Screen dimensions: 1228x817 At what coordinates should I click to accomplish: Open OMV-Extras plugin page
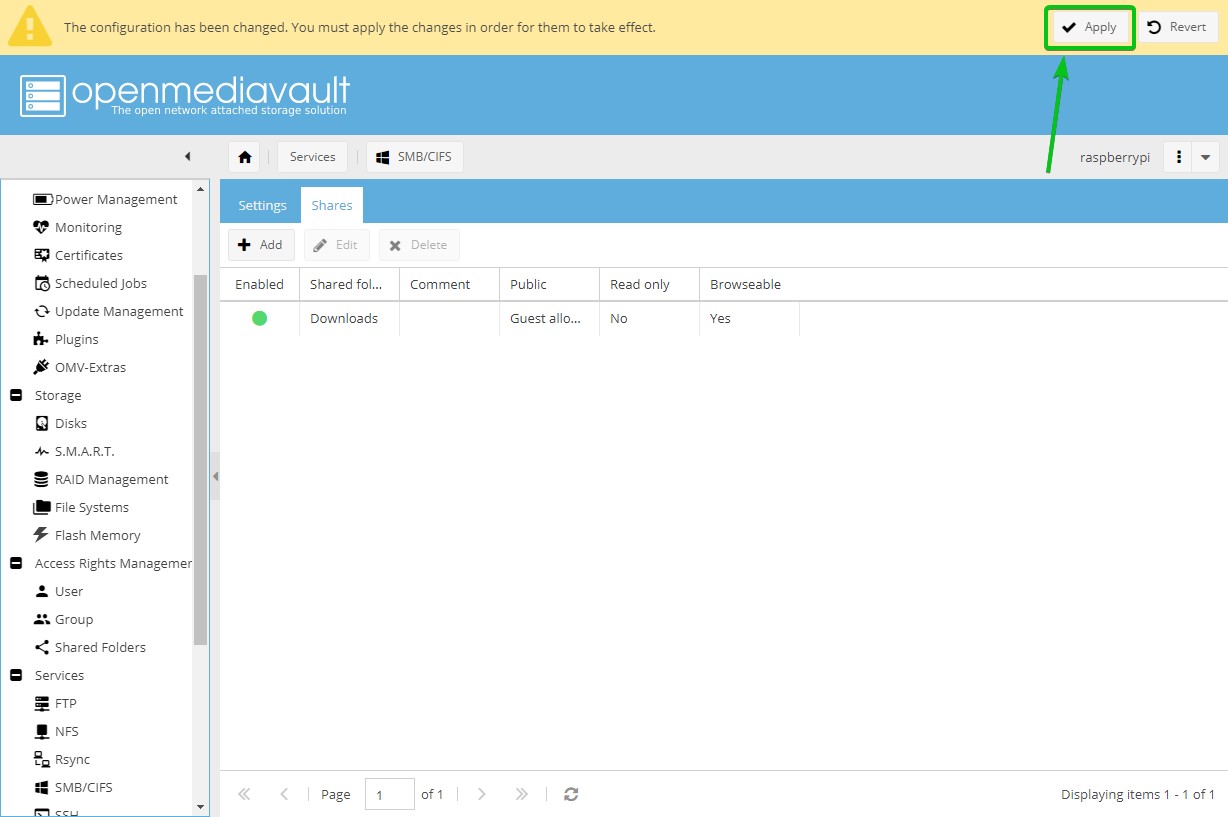click(x=90, y=367)
